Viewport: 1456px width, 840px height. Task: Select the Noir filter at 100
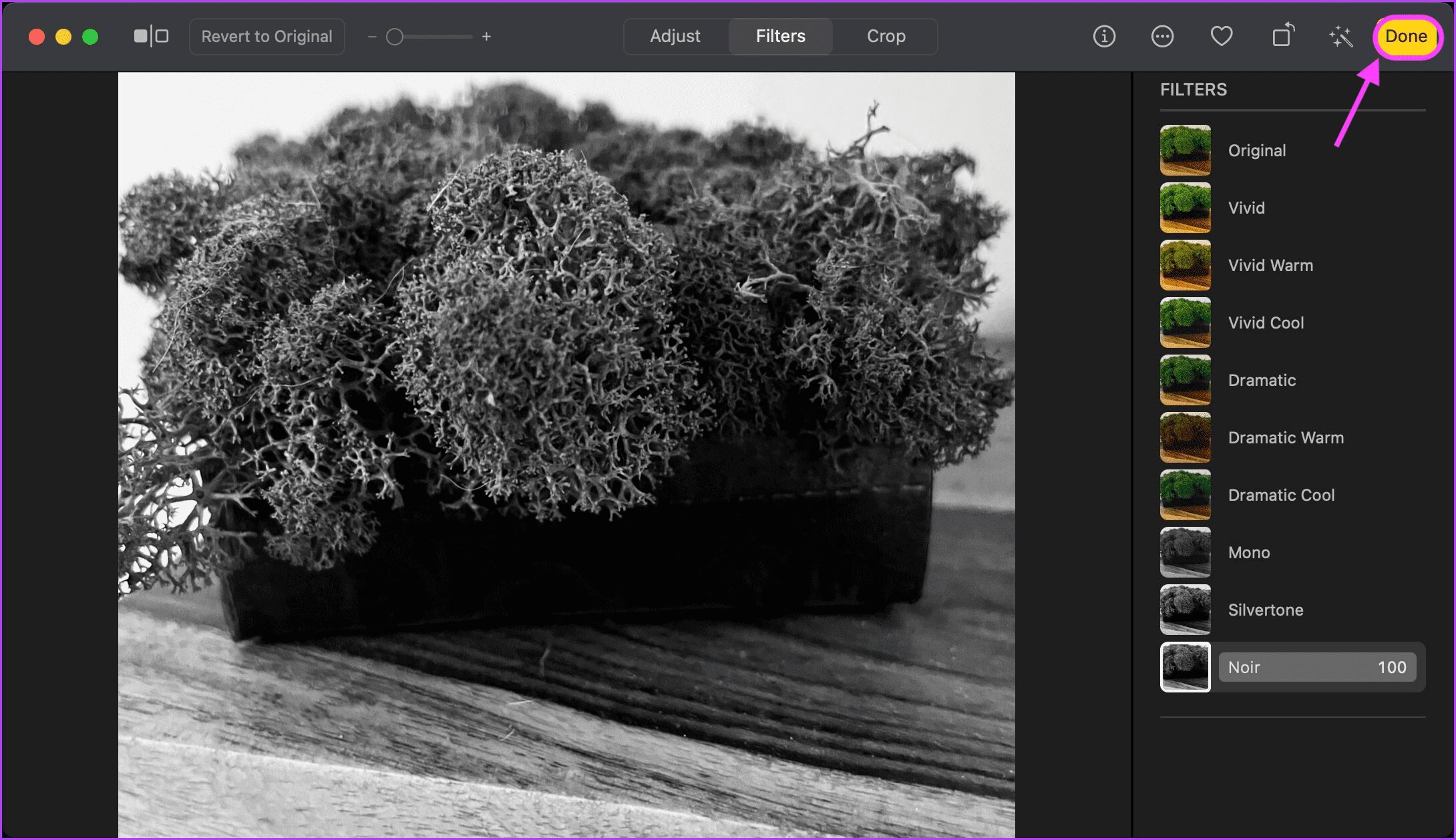pos(1317,666)
